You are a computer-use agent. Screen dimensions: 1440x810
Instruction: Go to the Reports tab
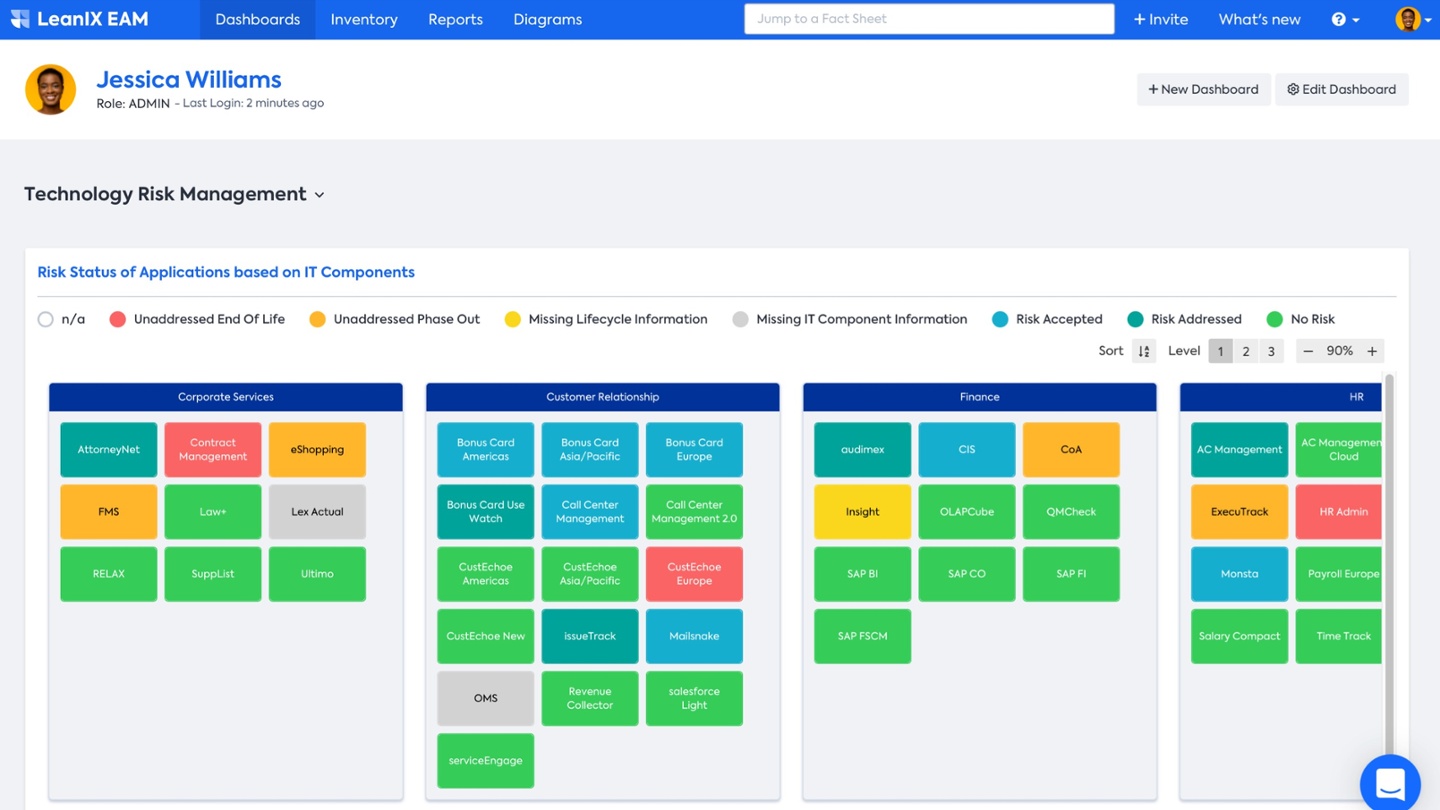point(455,19)
